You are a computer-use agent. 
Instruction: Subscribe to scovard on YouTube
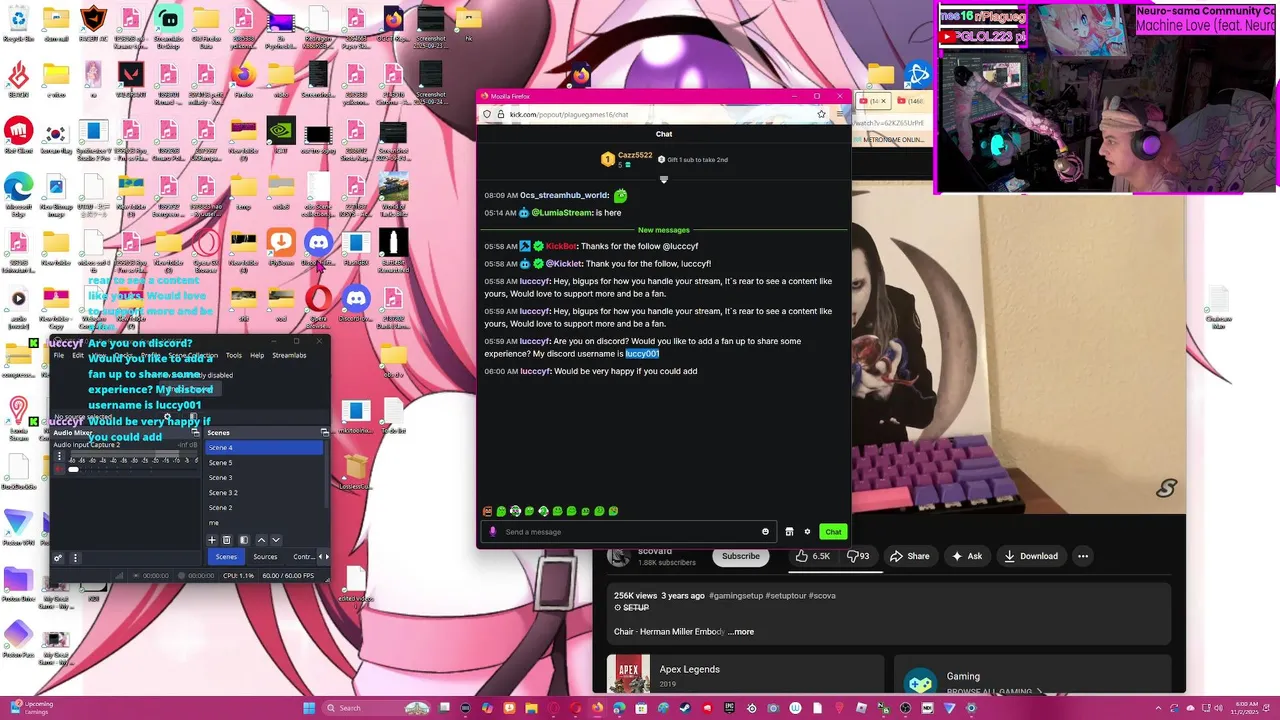tap(741, 556)
